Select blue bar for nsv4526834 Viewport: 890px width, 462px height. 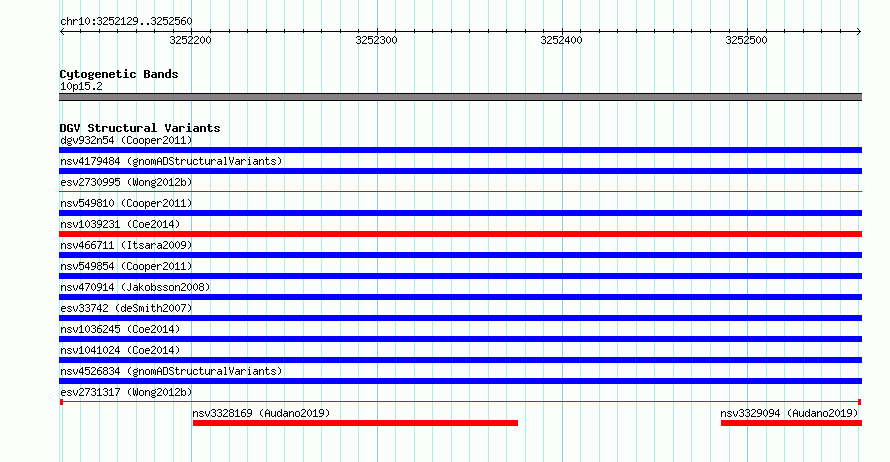460,381
